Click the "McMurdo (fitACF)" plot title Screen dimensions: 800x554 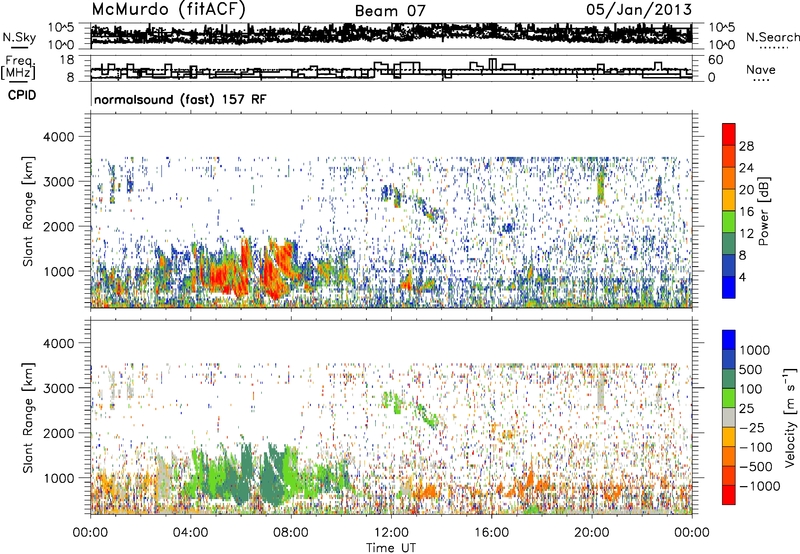point(169,10)
